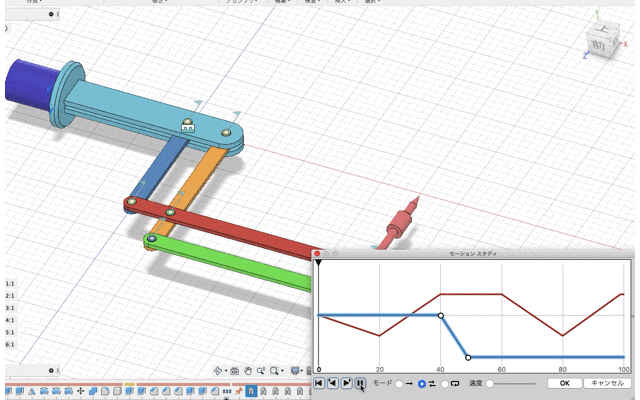The height and width of the screenshot is (400, 640).
Task: Click the 上 face of the ViewCube
Action: click(x=604, y=29)
